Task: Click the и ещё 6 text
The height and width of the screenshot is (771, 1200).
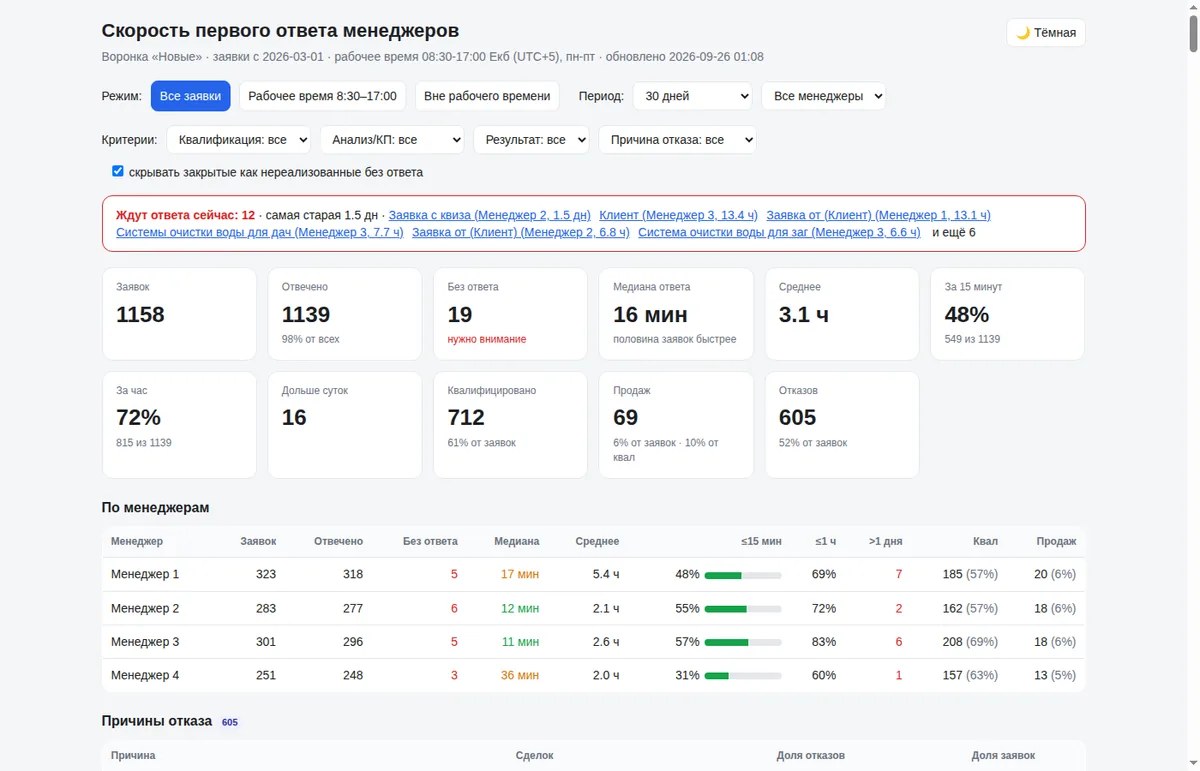Action: point(954,232)
